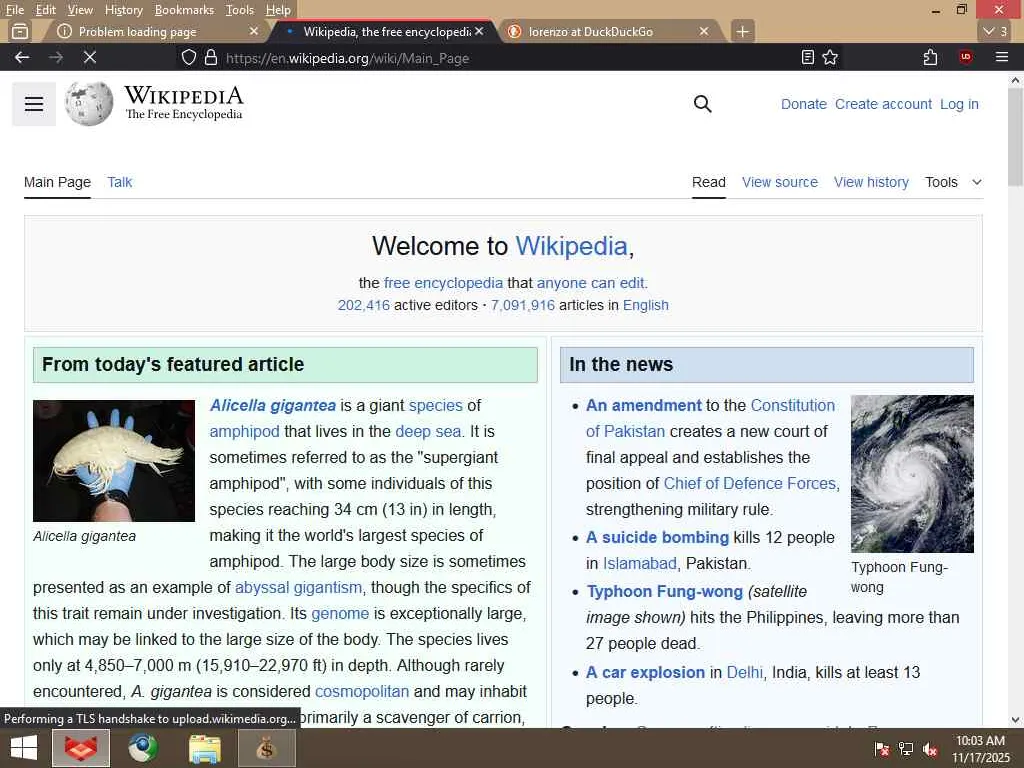This screenshot has width=1024, height=768.
Task: Bookmark this page with star icon
Action: click(830, 57)
